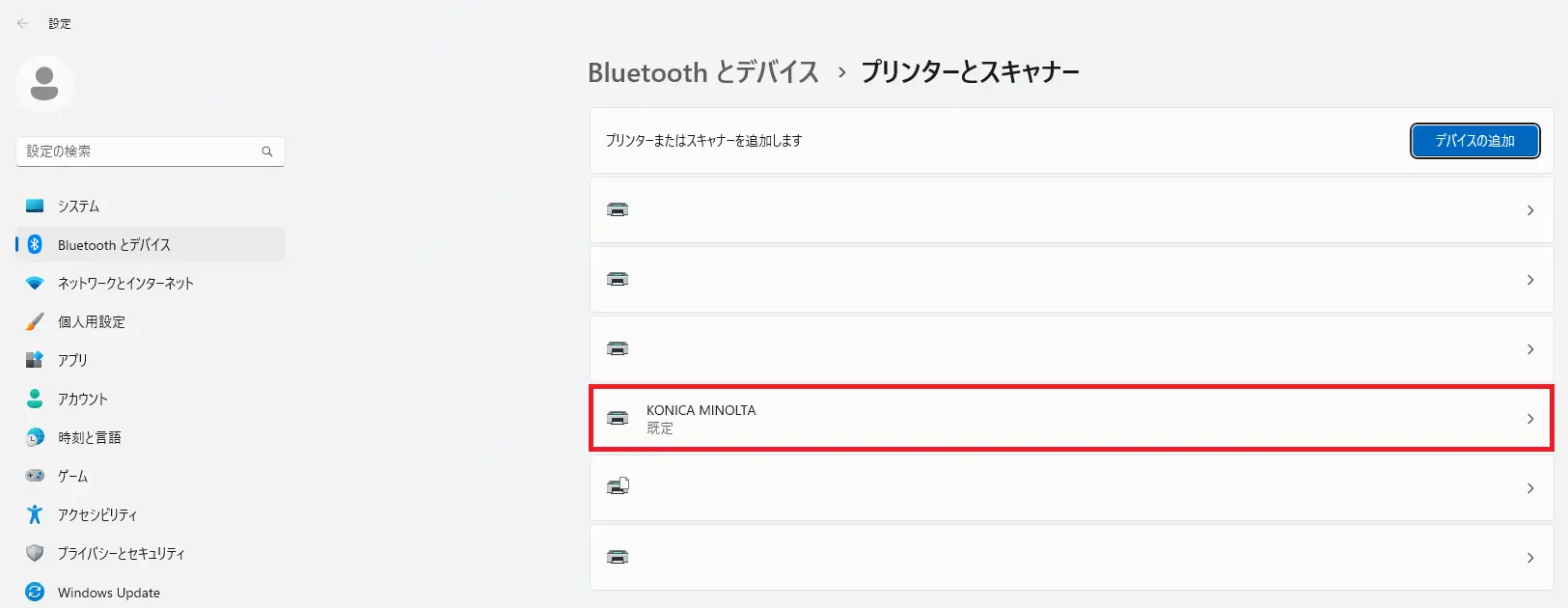Screen dimensions: 1568x608
Task: Navigate to 時刻と言語 settings
Action: pyautogui.click(x=90, y=437)
